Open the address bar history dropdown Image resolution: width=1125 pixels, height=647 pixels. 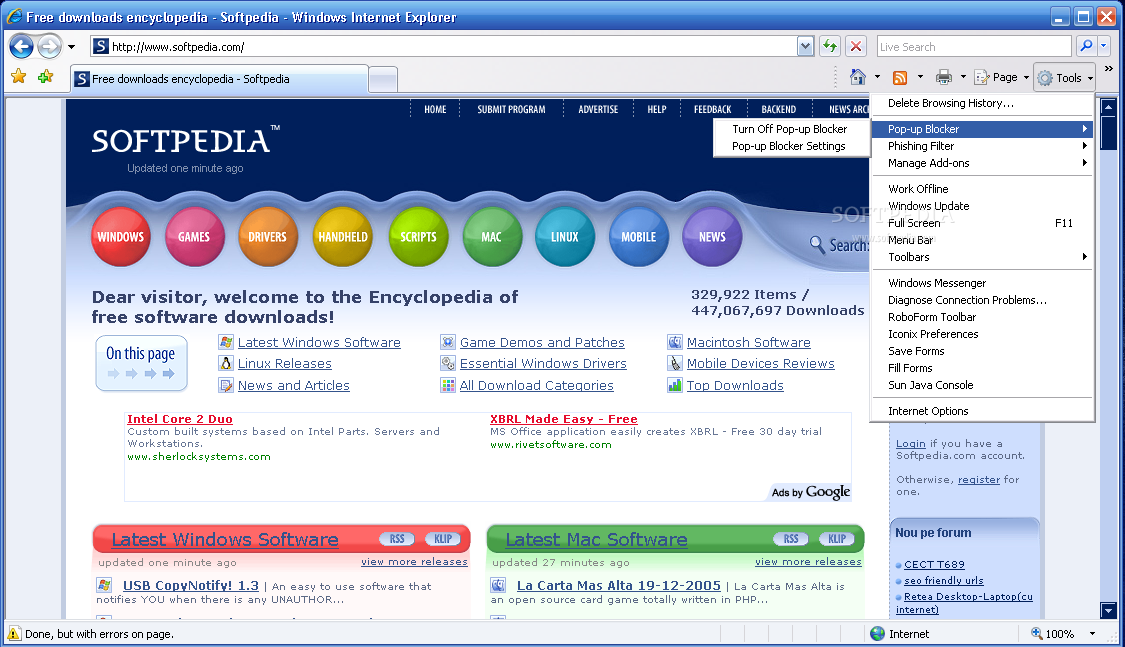point(805,47)
